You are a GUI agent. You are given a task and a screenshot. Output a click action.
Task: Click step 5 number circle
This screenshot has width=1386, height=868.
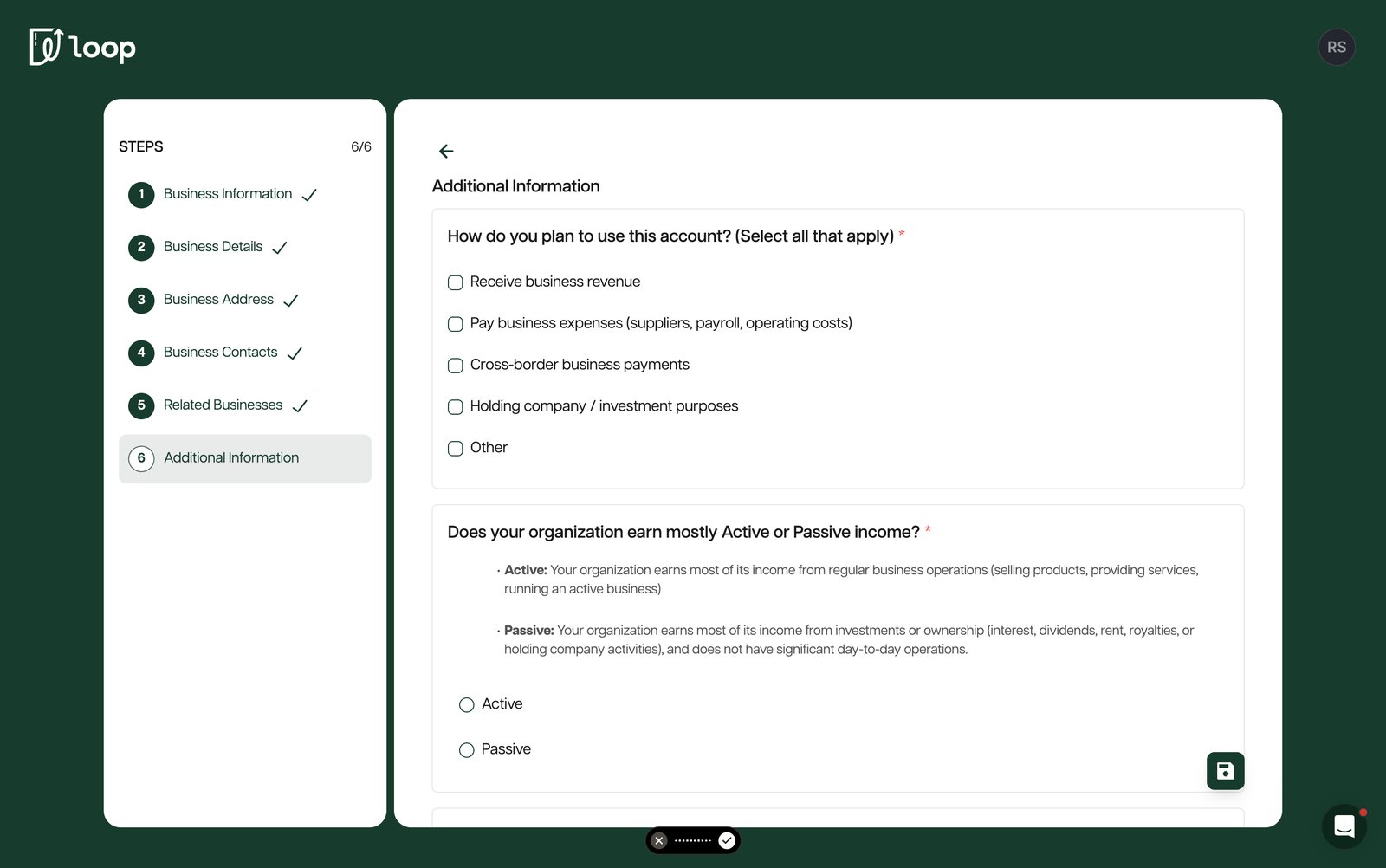click(141, 405)
